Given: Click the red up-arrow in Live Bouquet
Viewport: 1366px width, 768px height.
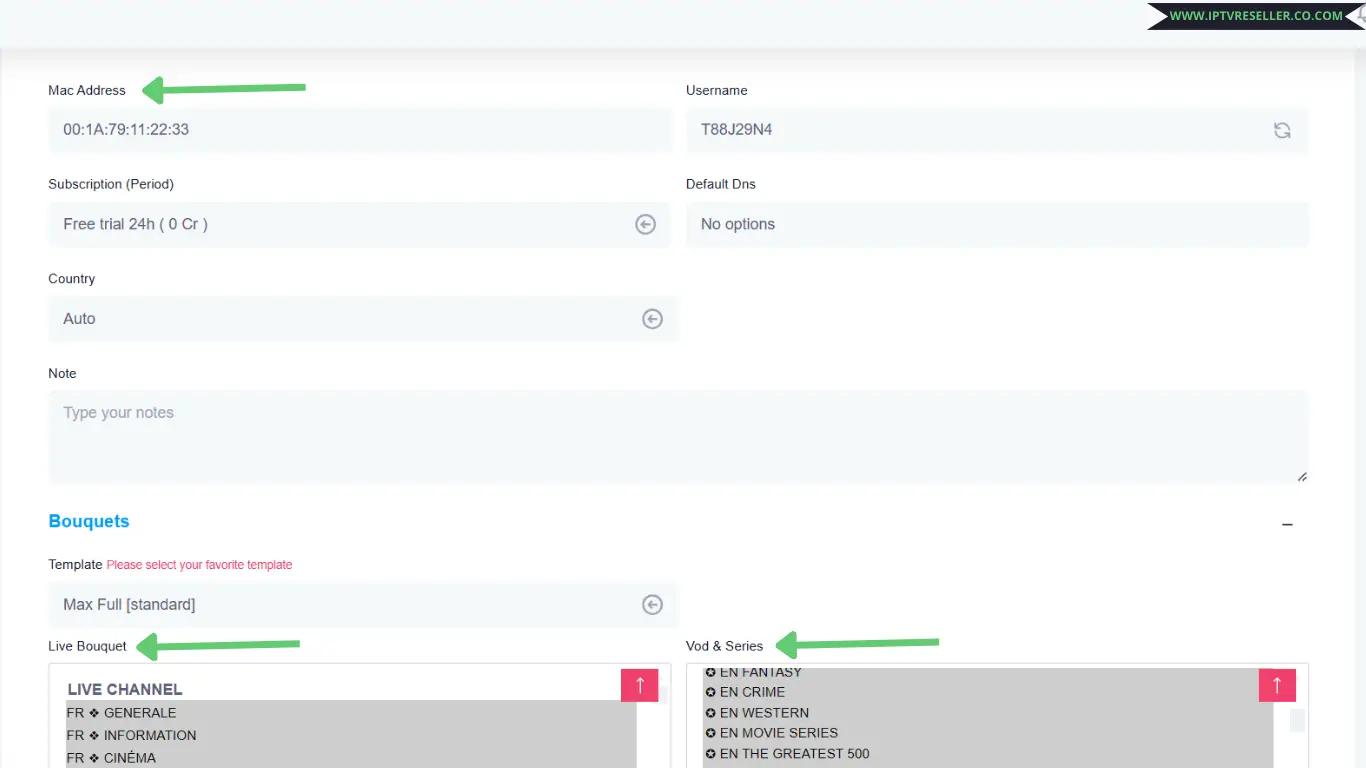Looking at the screenshot, I should [x=639, y=685].
